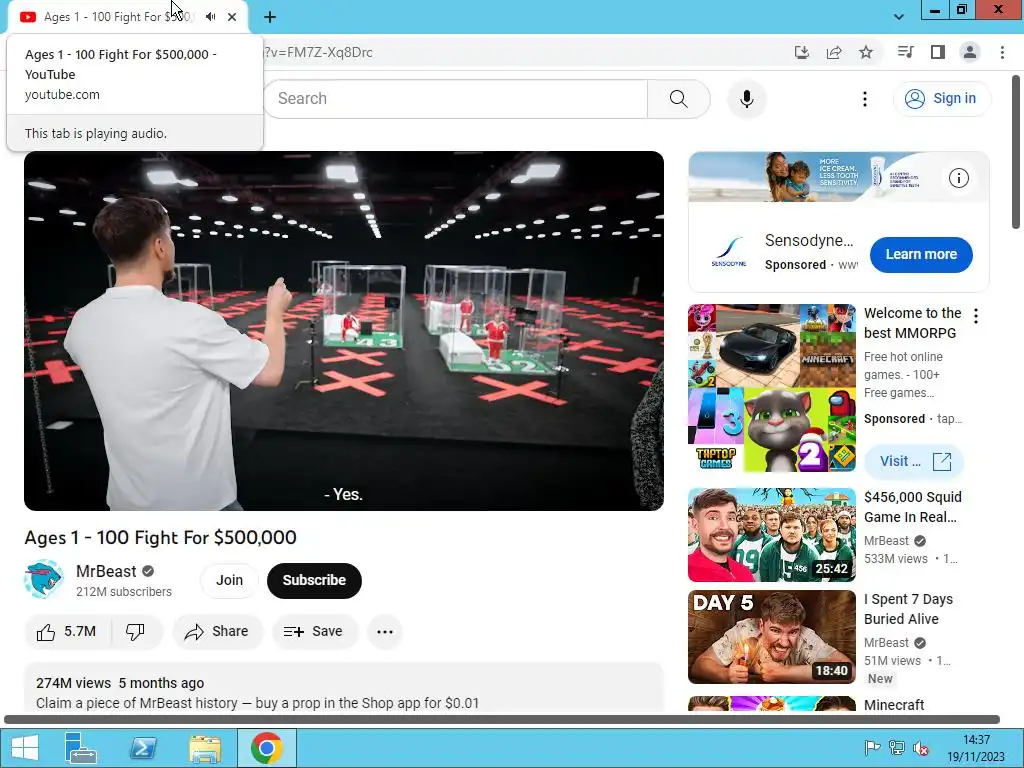Click the Visit link on games ad

(x=914, y=461)
